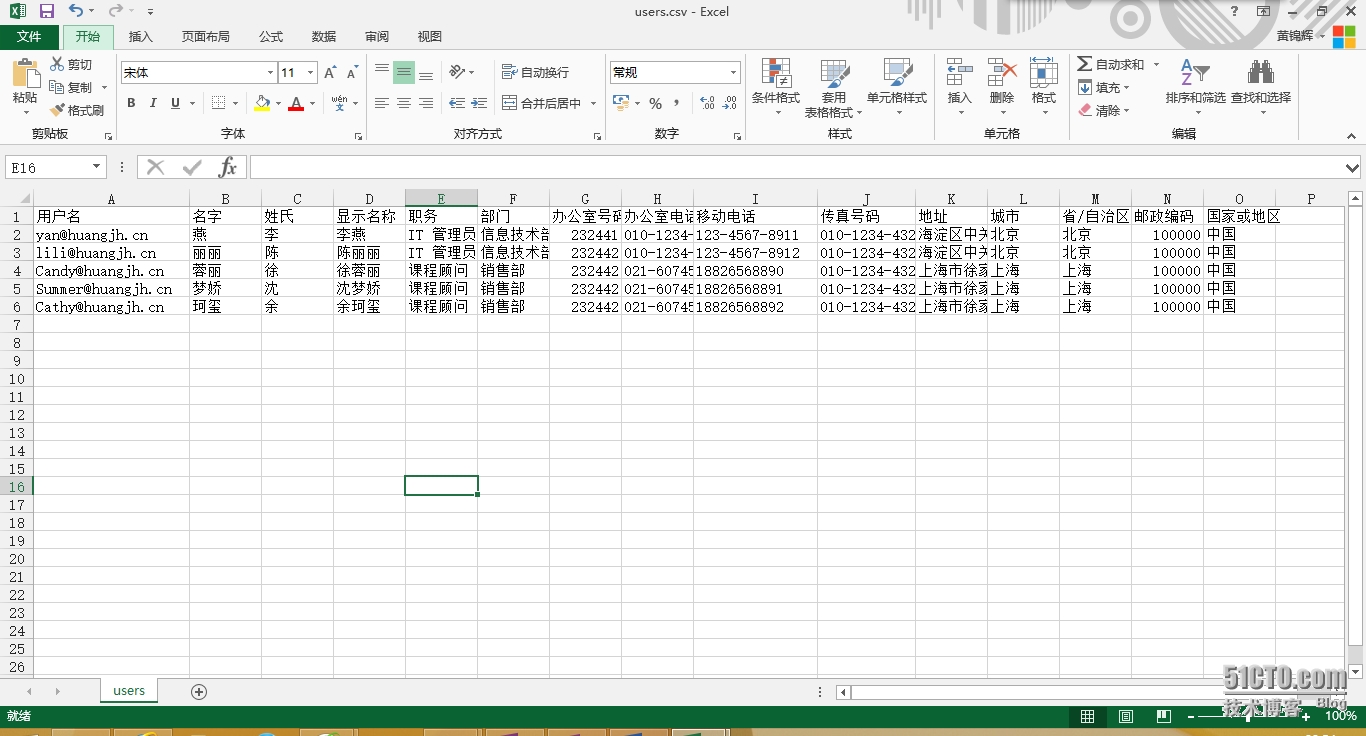Toggle Merge & Center (合并后居中)

pyautogui.click(x=540, y=103)
